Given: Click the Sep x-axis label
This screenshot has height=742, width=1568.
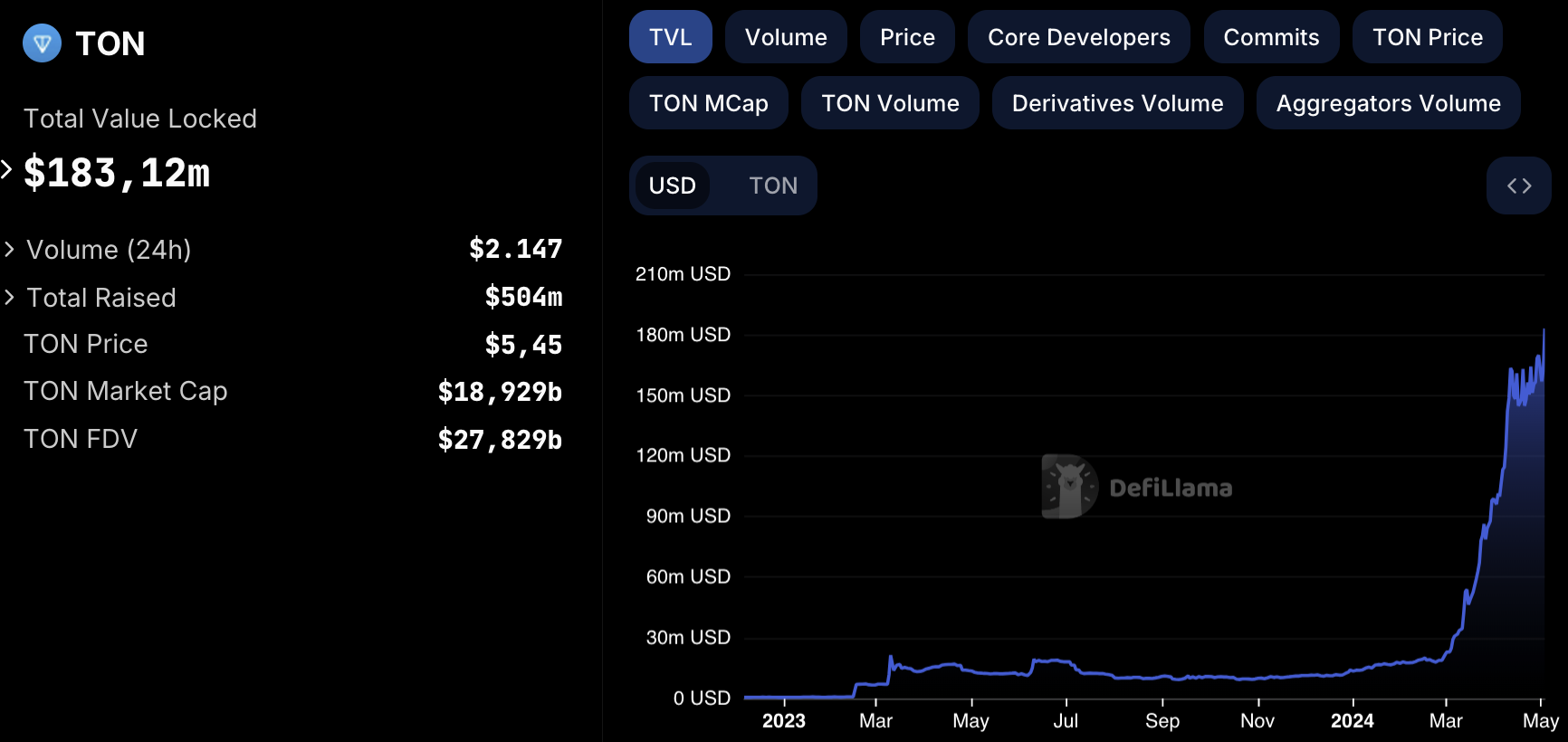Looking at the screenshot, I should [x=1162, y=721].
